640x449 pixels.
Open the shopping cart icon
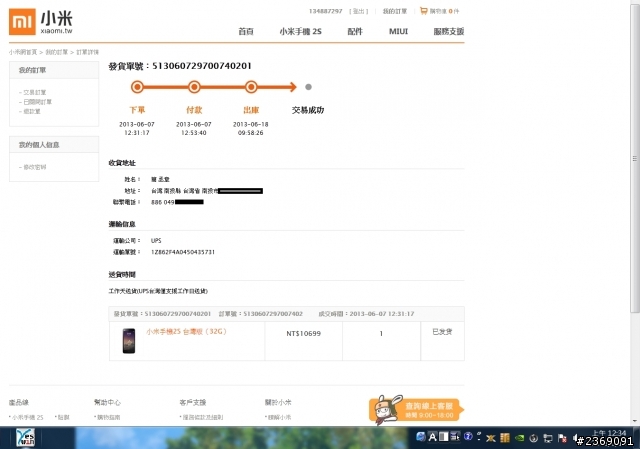(423, 11)
